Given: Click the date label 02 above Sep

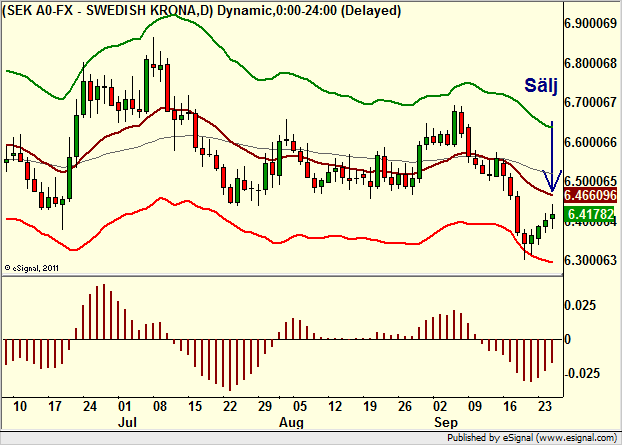Looking at the screenshot, I should [x=440, y=407].
